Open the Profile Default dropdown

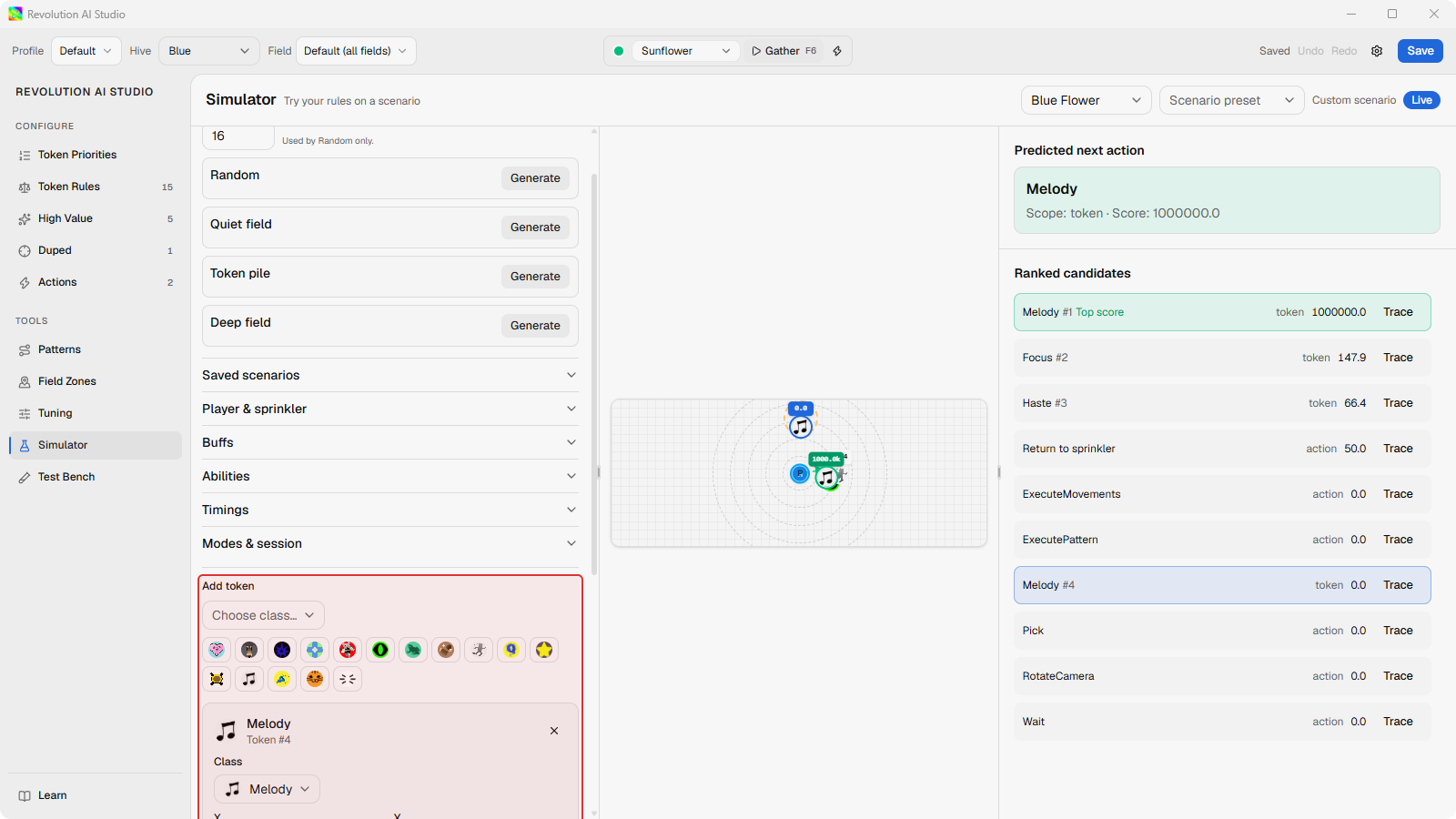(x=86, y=51)
